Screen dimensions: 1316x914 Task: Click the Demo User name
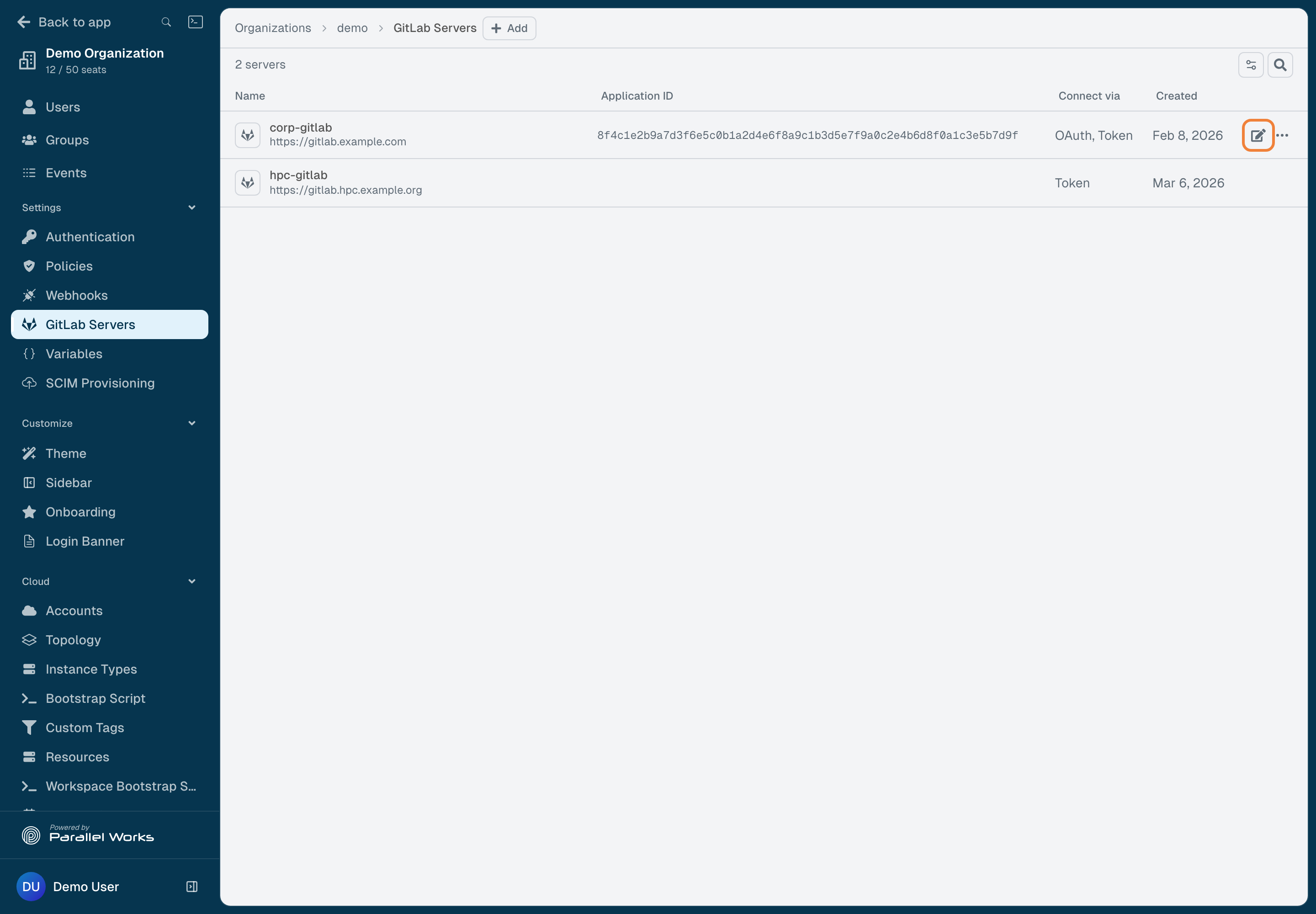coord(86,887)
